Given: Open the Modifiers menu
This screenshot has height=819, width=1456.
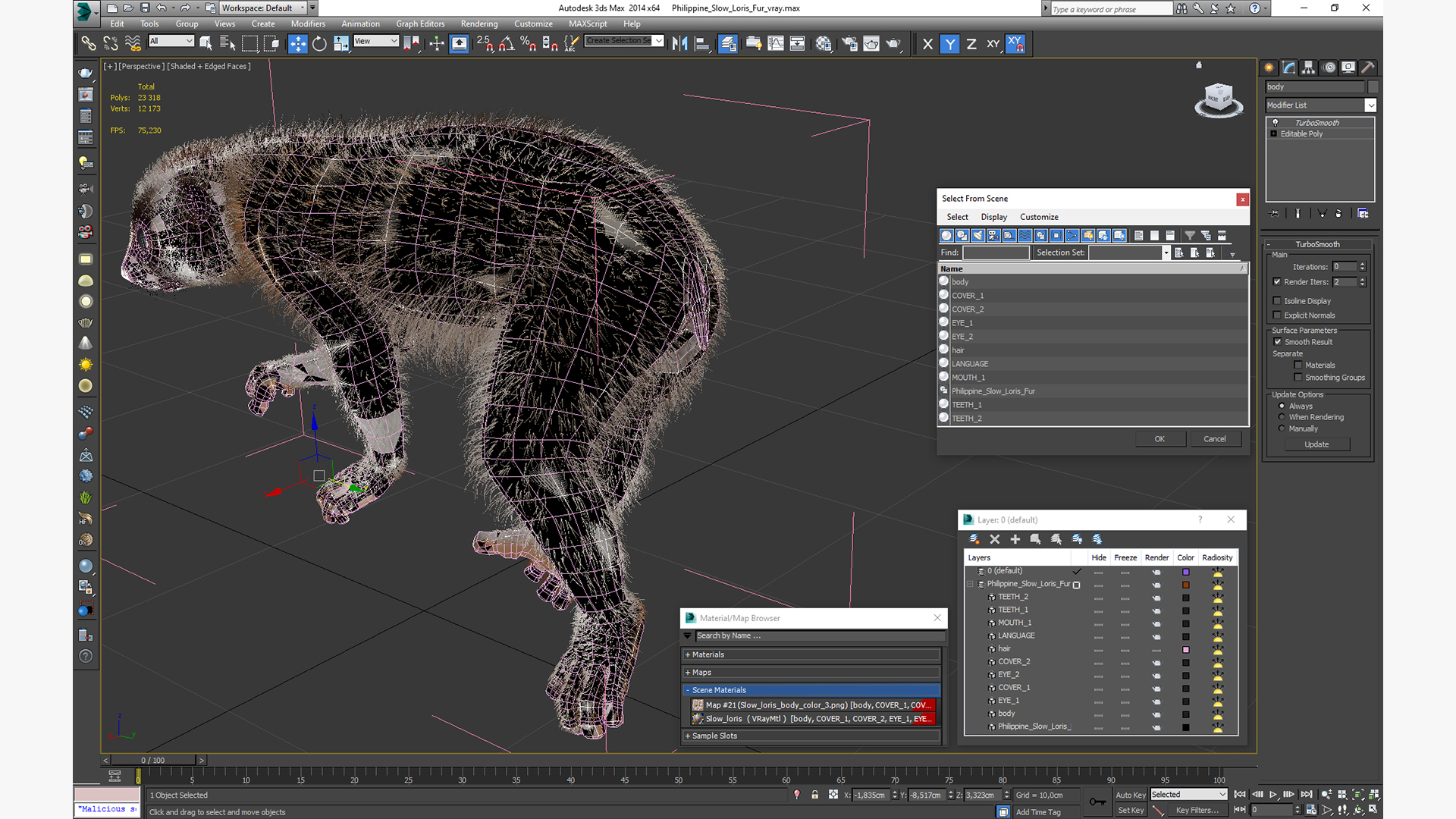Looking at the screenshot, I should [x=308, y=24].
